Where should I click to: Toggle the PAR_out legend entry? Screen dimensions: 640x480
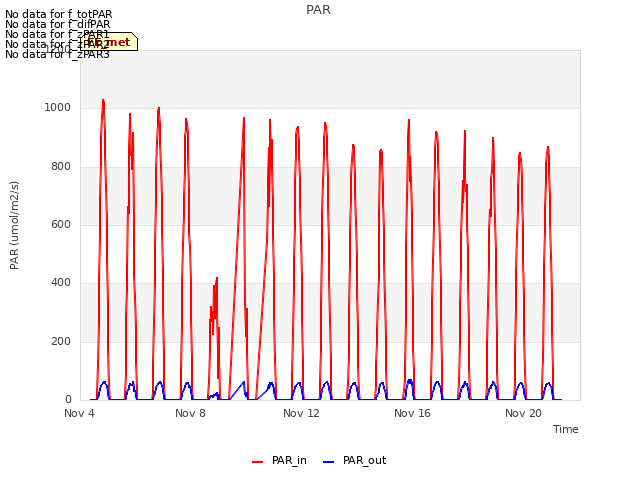click(x=354, y=461)
